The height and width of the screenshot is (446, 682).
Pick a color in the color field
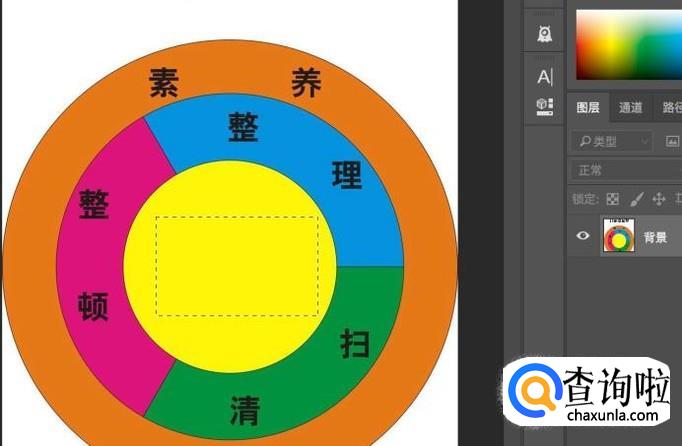tap(629, 45)
